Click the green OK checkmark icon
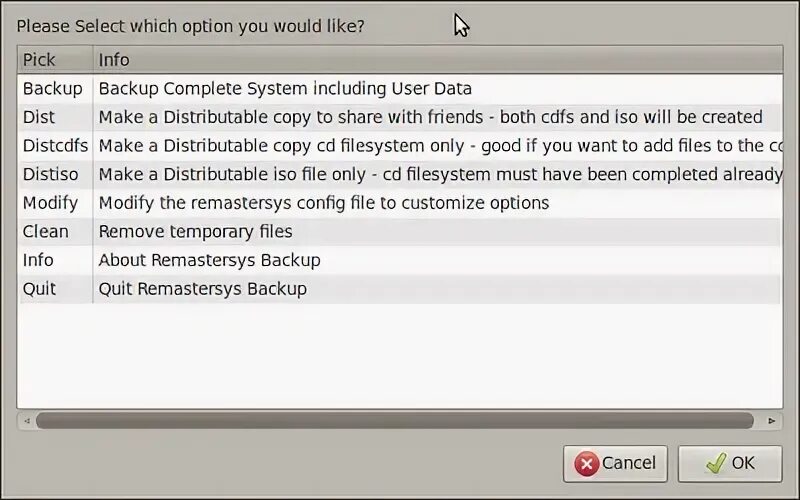The width and height of the screenshot is (800, 500). pyautogui.click(x=715, y=464)
